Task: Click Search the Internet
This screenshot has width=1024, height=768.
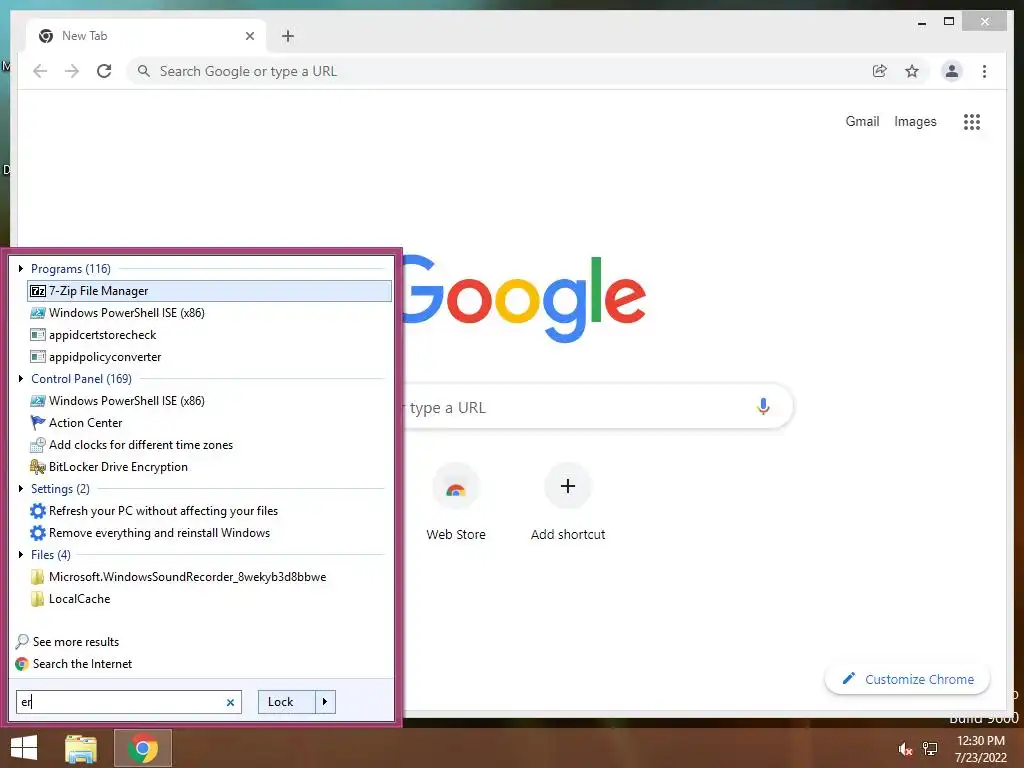Action: coord(73,664)
